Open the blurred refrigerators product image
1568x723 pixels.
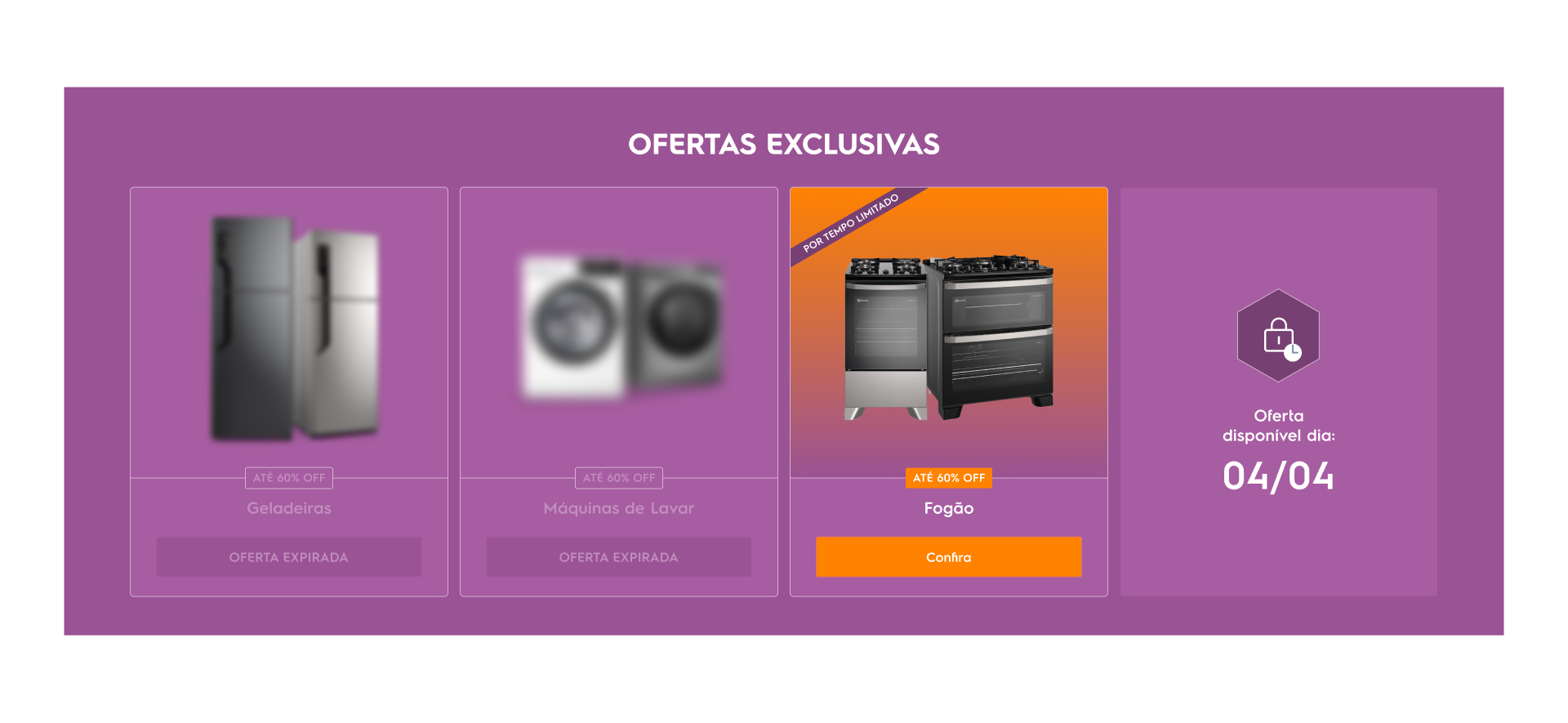296,329
